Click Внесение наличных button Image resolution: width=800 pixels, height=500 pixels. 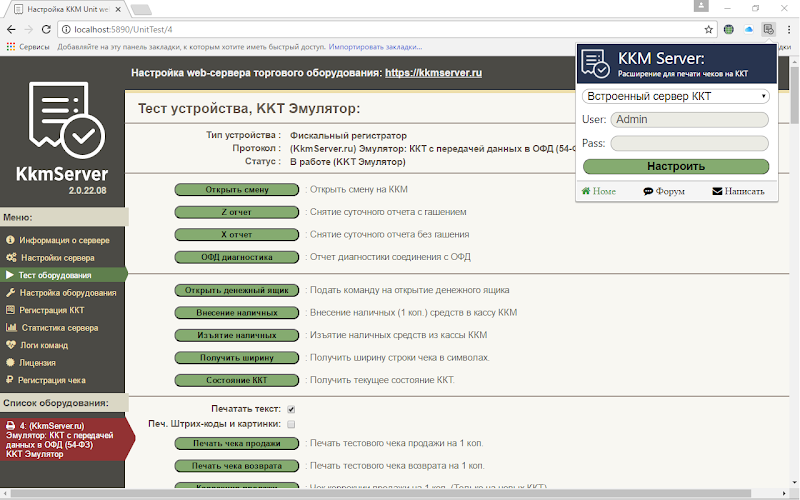[x=237, y=313]
